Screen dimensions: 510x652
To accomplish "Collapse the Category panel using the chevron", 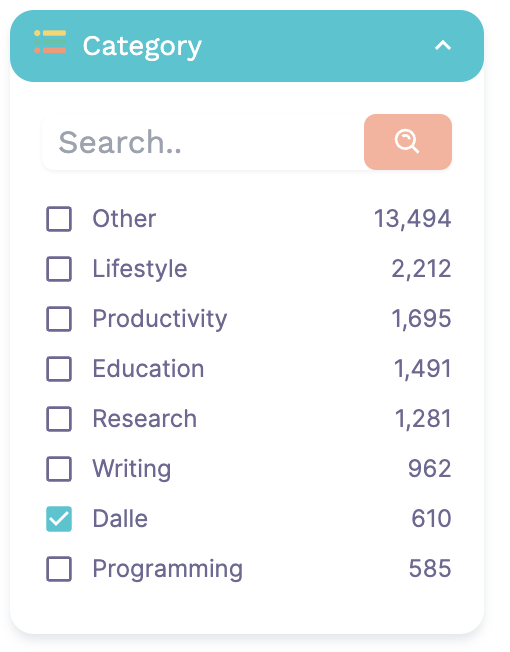I will [443, 45].
